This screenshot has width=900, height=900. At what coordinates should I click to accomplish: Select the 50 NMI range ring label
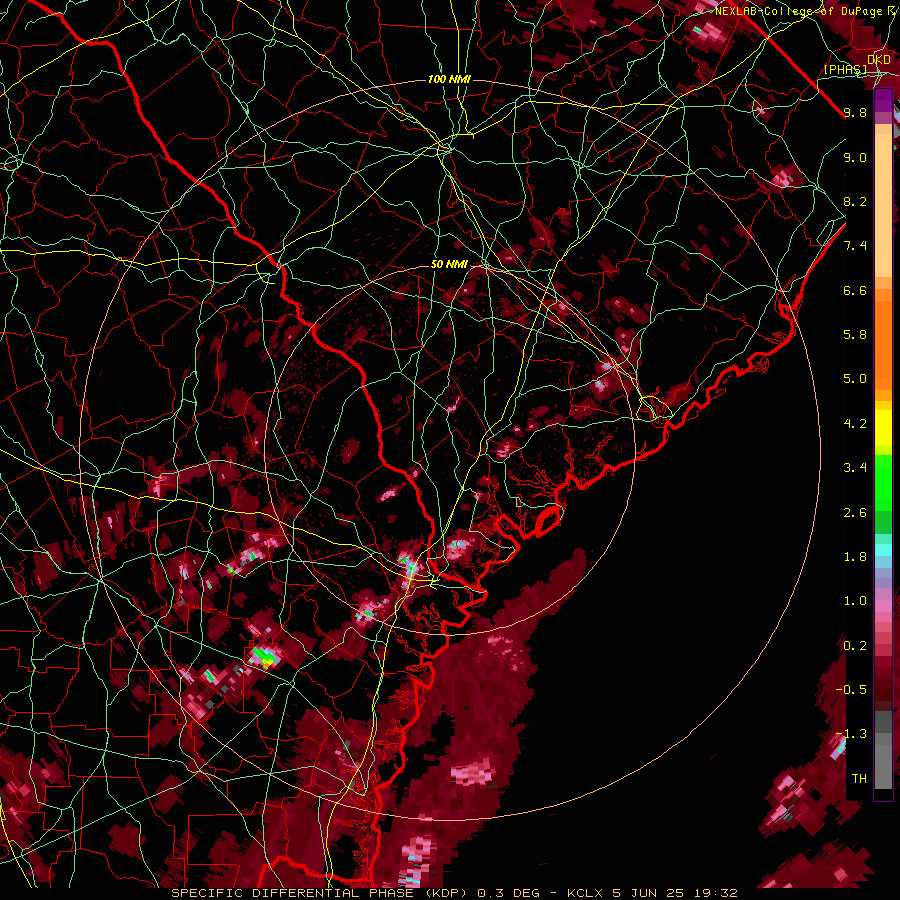pyautogui.click(x=449, y=265)
